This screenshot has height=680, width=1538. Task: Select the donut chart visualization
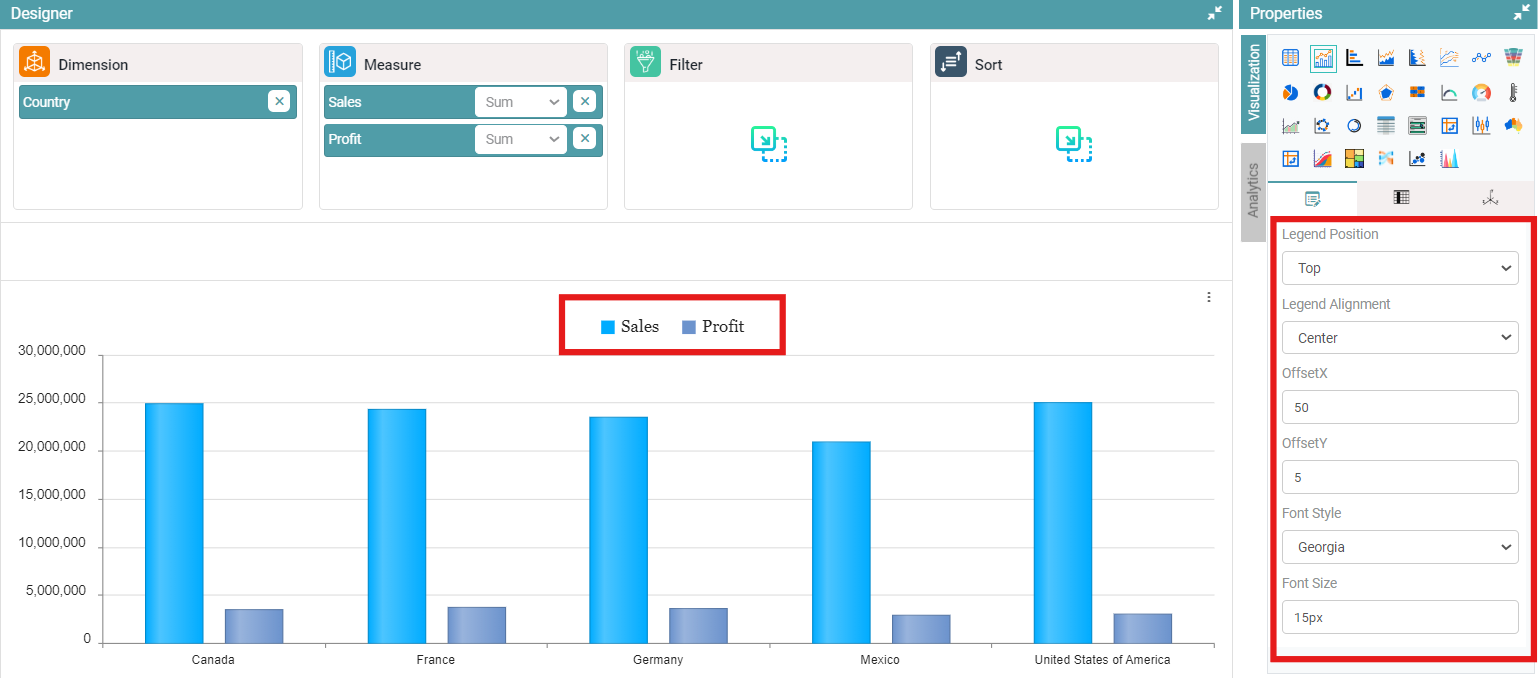[x=1322, y=92]
